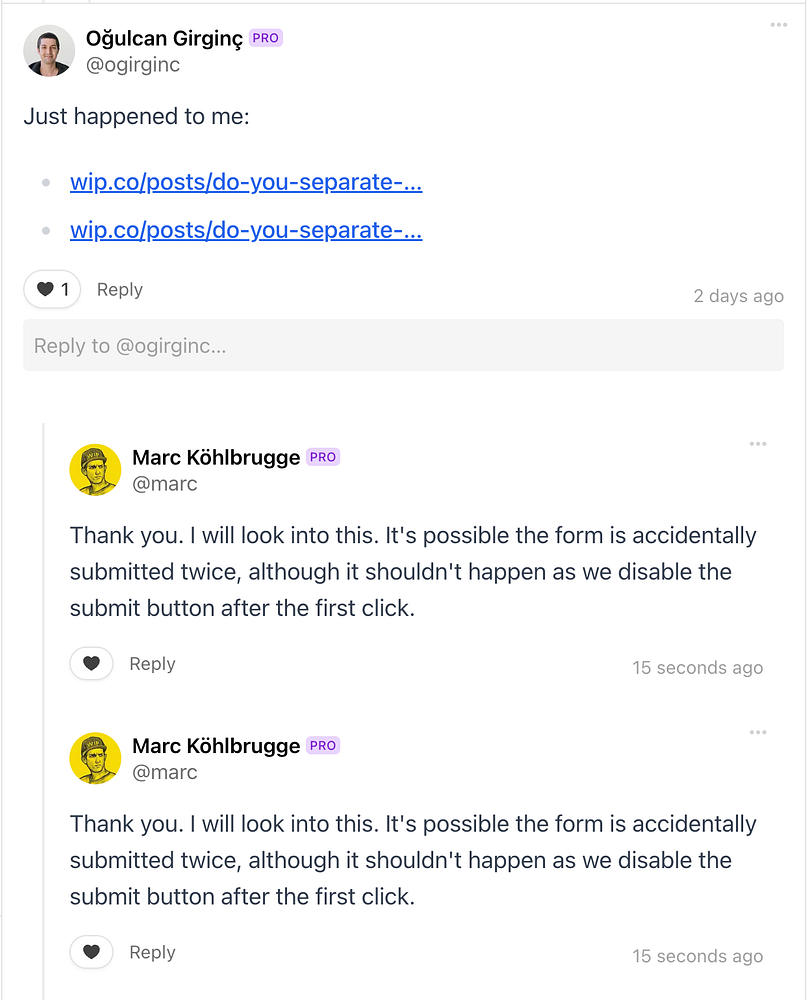
Task: Open more options on Marc's first reply
Action: coord(758,444)
